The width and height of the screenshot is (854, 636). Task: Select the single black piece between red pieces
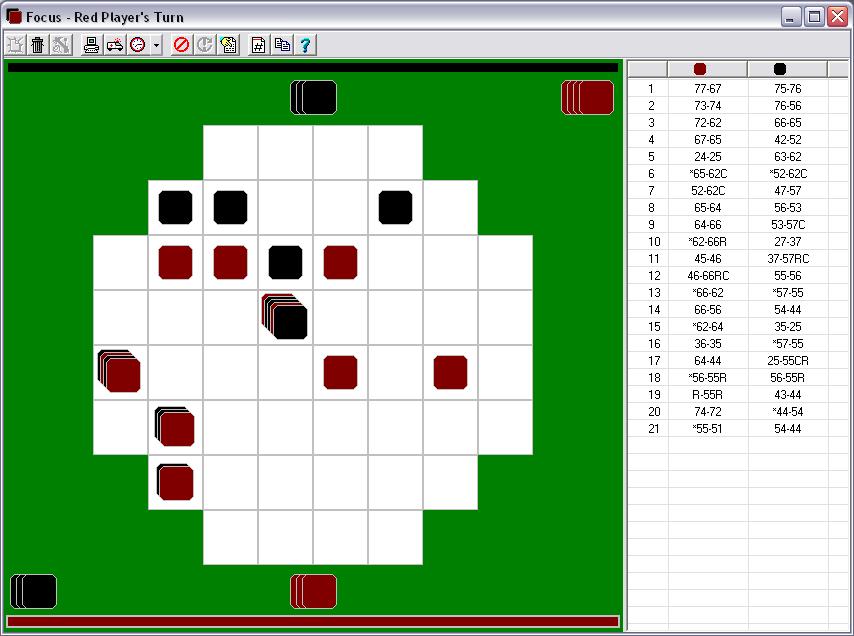(x=285, y=262)
